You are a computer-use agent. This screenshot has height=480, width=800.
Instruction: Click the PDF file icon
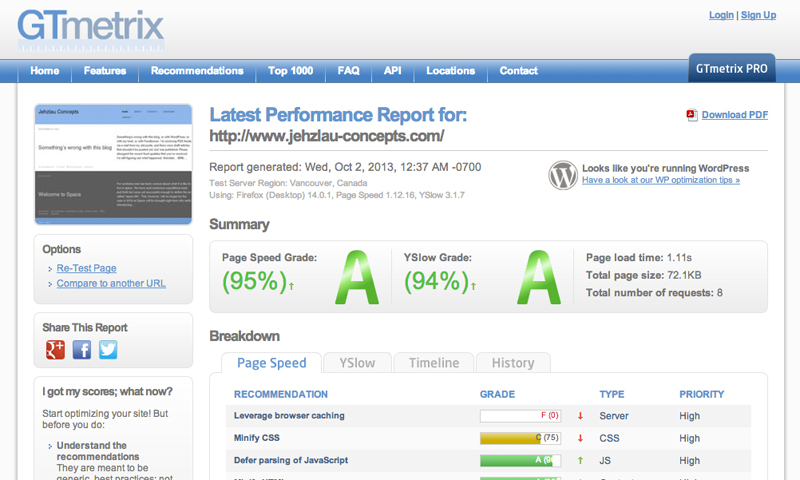click(691, 115)
